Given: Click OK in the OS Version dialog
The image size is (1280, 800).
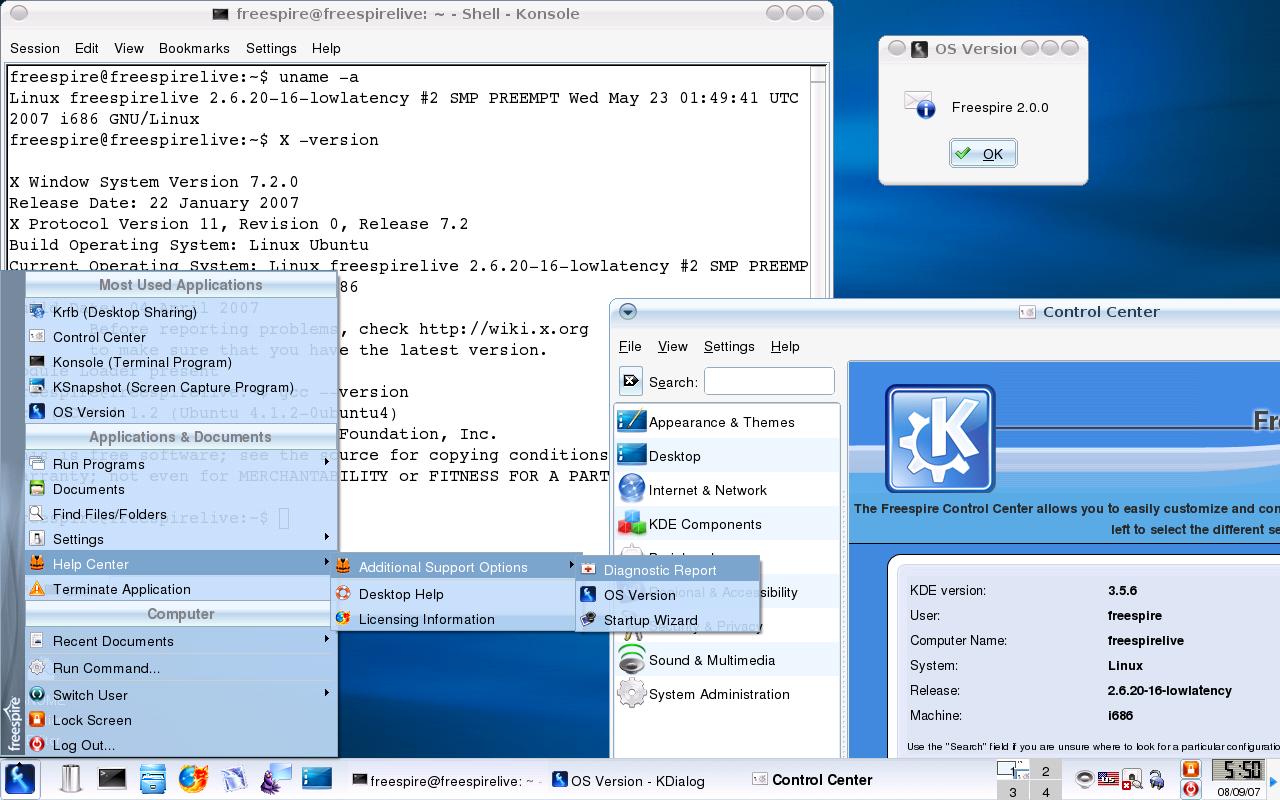Looking at the screenshot, I should (x=983, y=153).
